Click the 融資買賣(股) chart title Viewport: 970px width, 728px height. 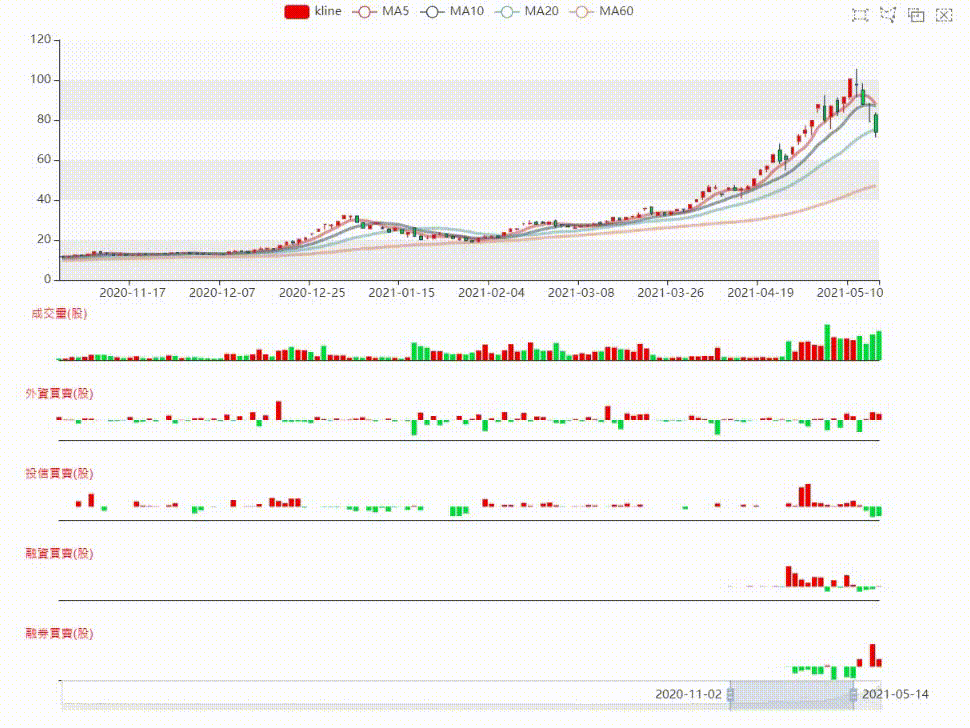(59, 553)
